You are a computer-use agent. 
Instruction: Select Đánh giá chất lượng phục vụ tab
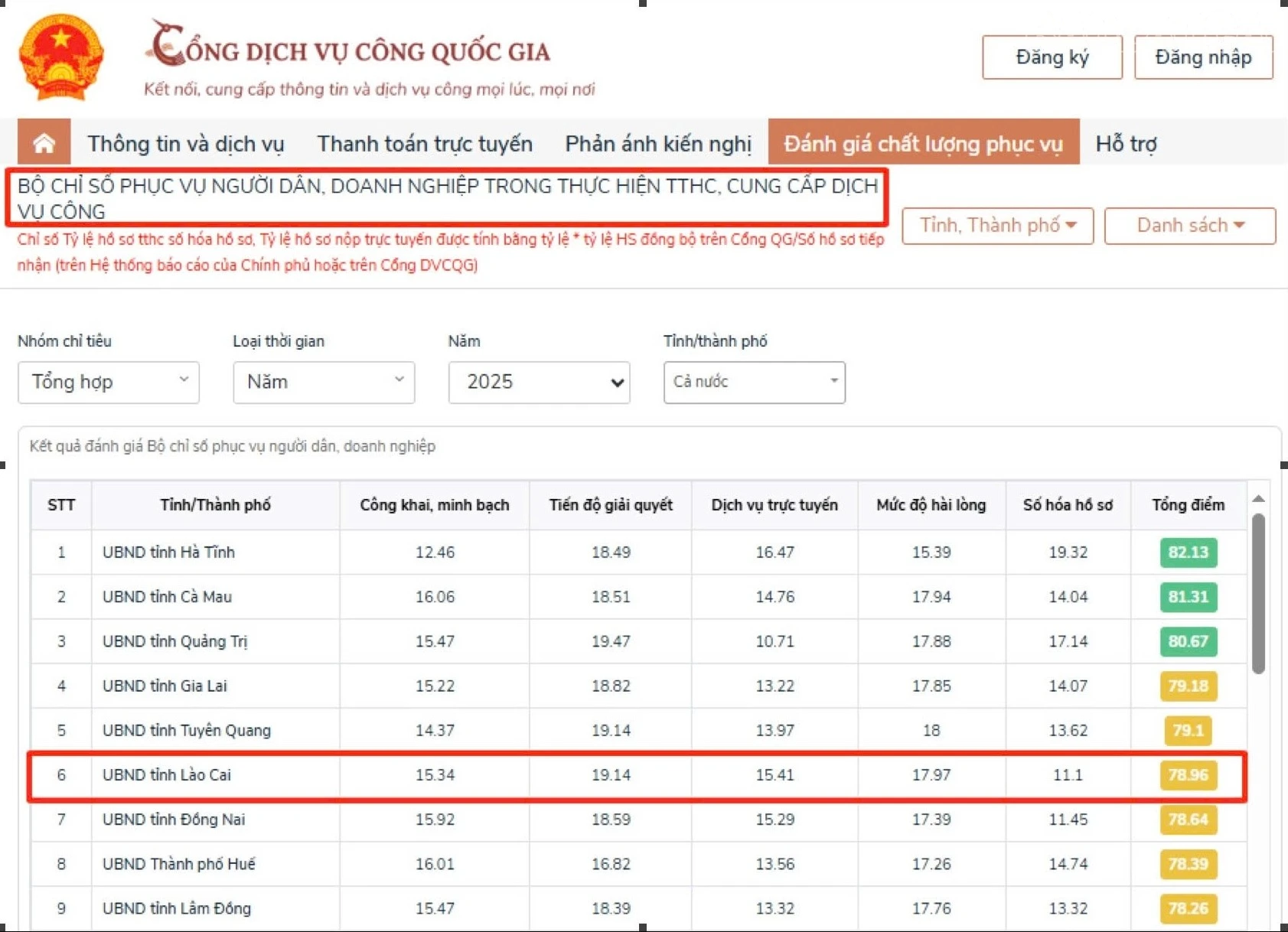924,142
